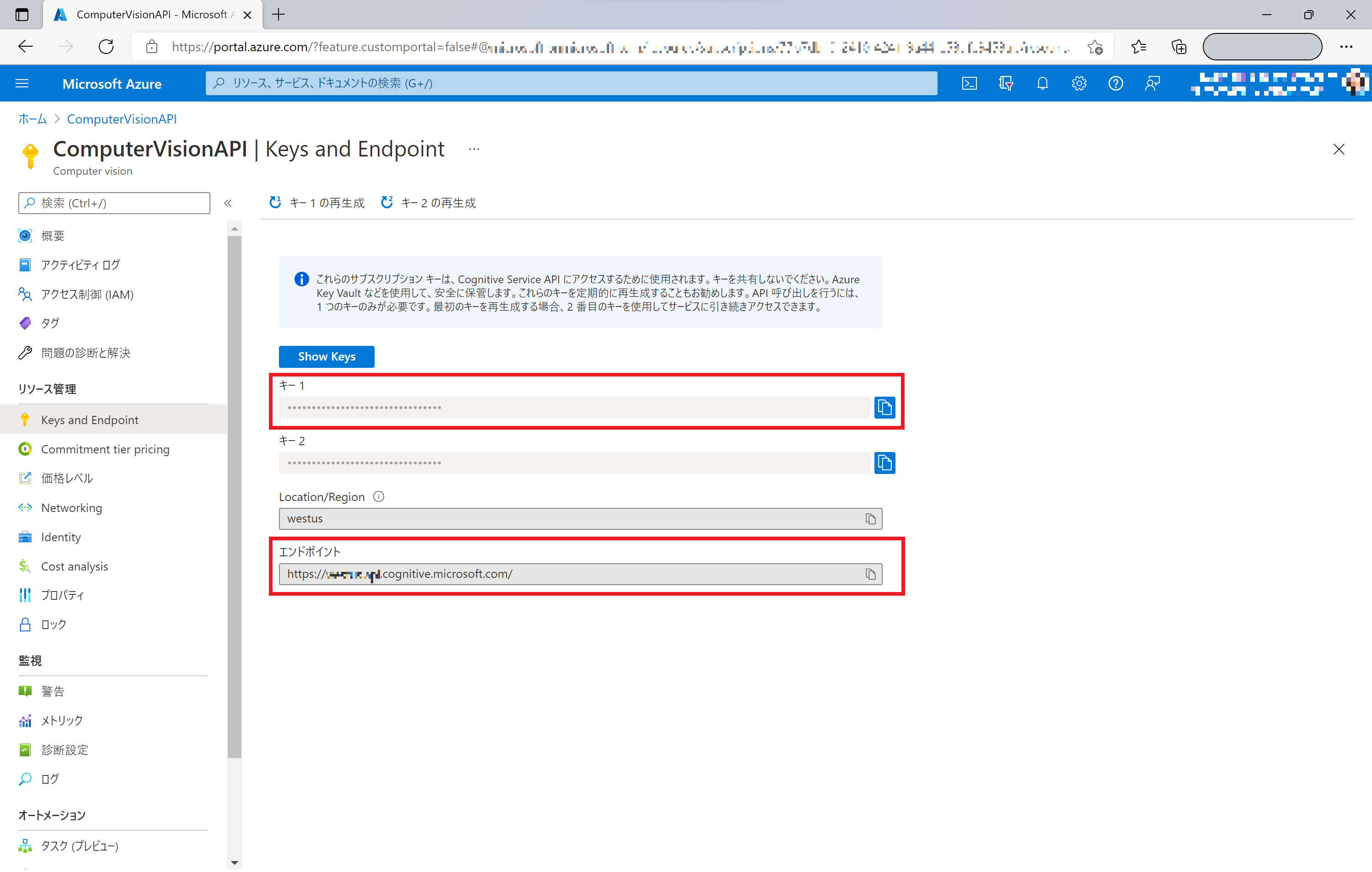Click the Microsoft Azure logo text
Image resolution: width=1372 pixels, height=872 pixels.
pyautogui.click(x=112, y=84)
